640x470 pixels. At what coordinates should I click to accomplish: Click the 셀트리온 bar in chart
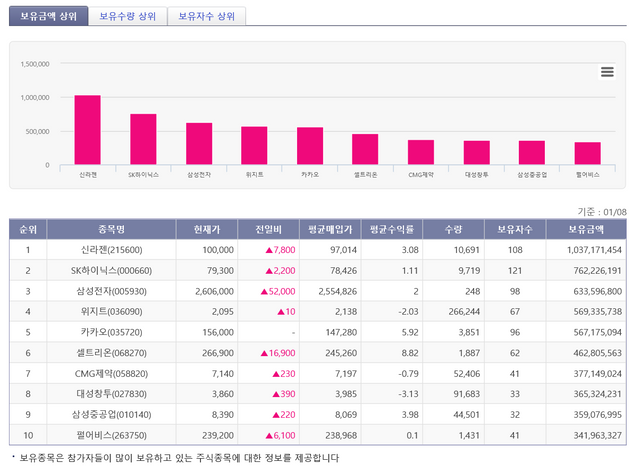pos(365,149)
